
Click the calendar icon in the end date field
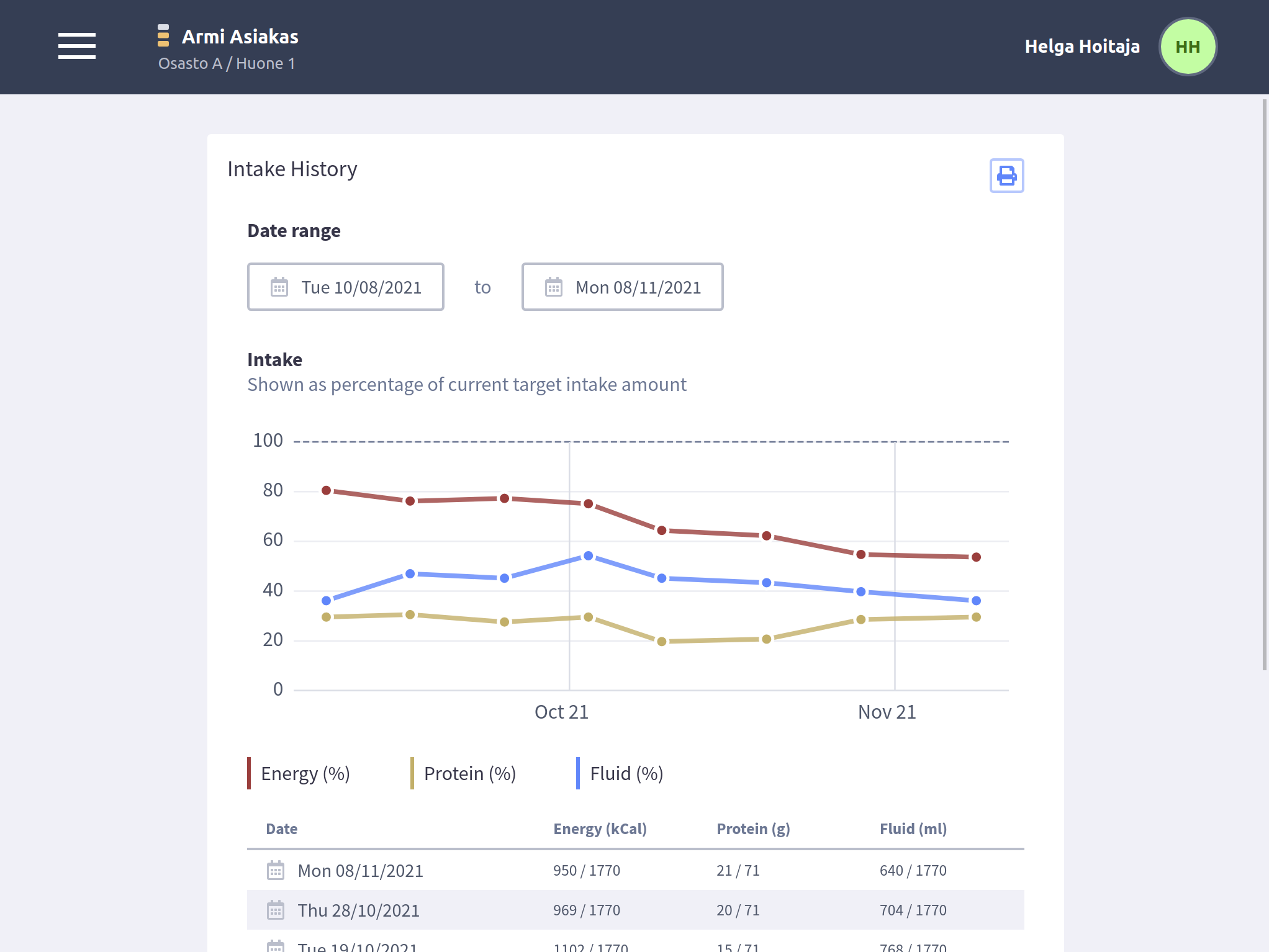553,287
